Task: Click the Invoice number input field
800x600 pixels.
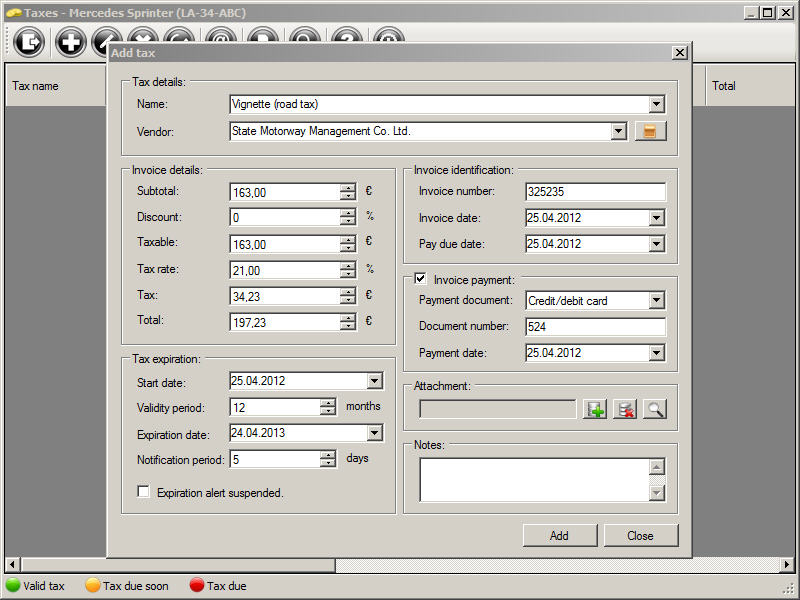Action: [594, 192]
